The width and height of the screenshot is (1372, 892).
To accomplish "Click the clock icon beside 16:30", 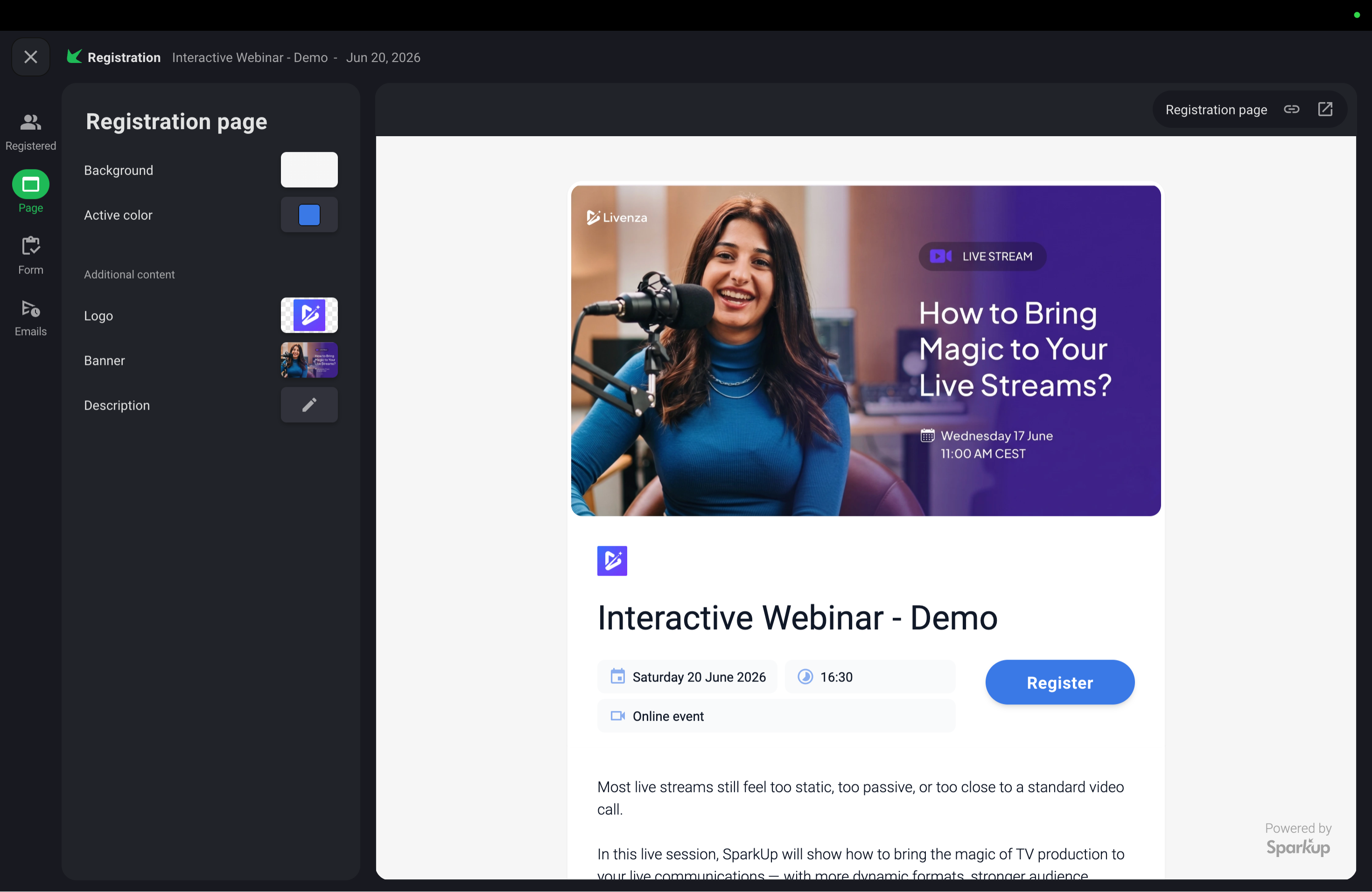I will coord(805,676).
